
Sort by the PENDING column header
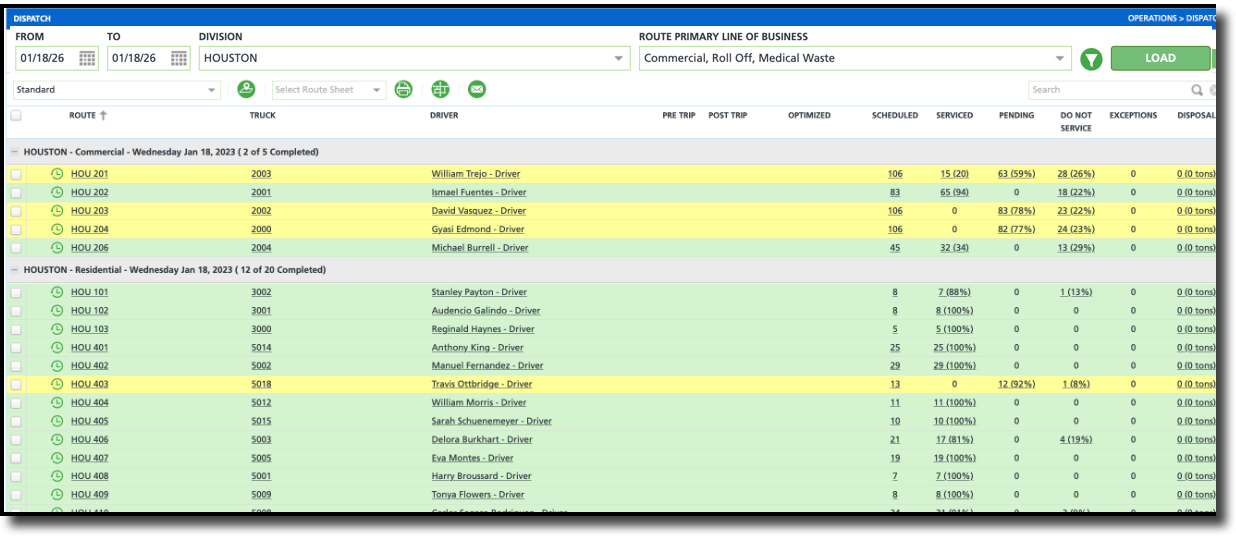coord(1016,115)
